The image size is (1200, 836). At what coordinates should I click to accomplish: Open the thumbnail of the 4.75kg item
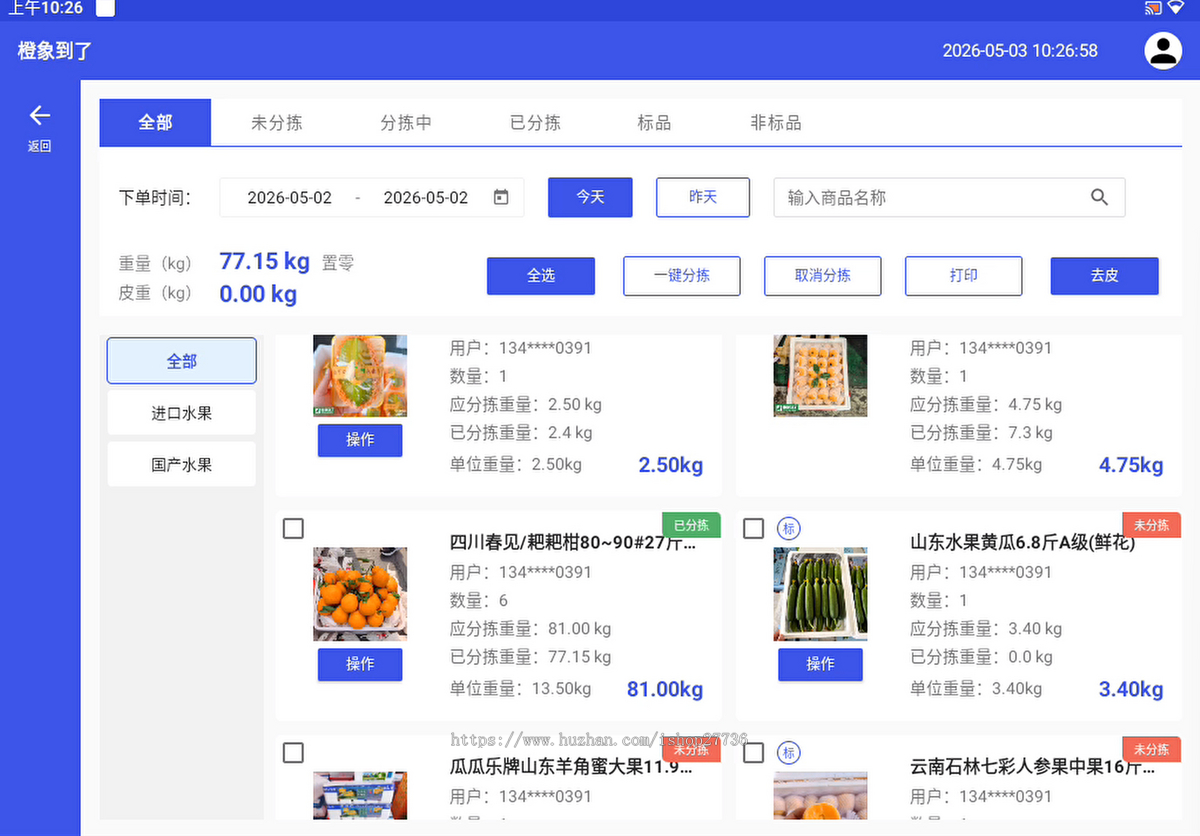click(x=820, y=376)
